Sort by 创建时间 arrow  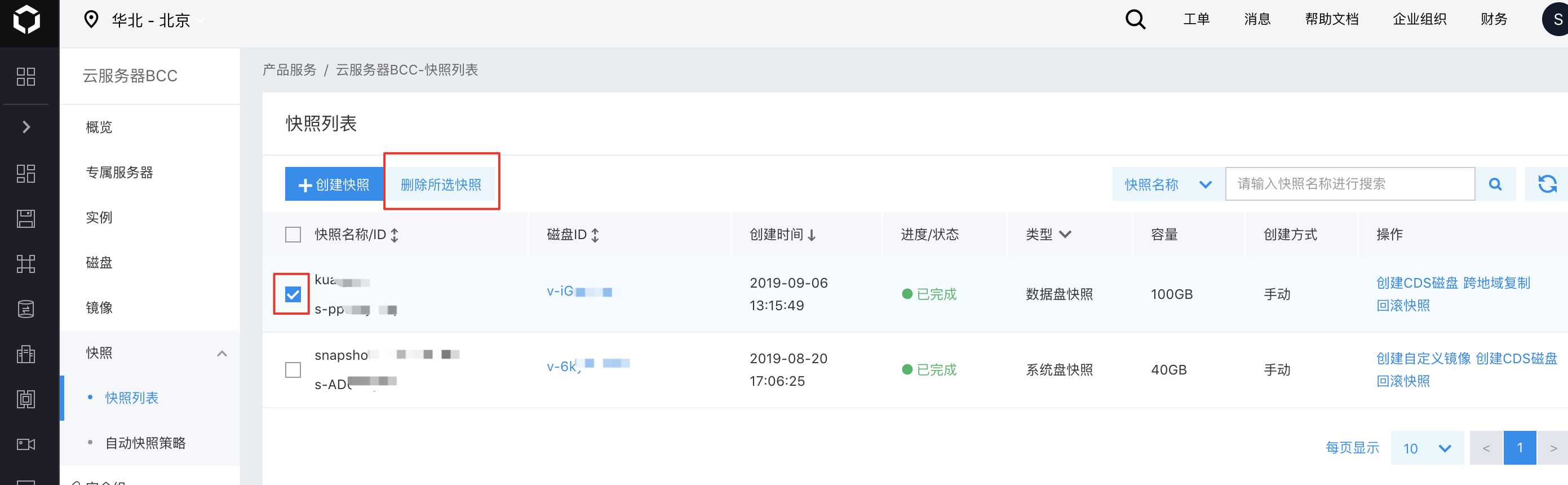pos(812,235)
